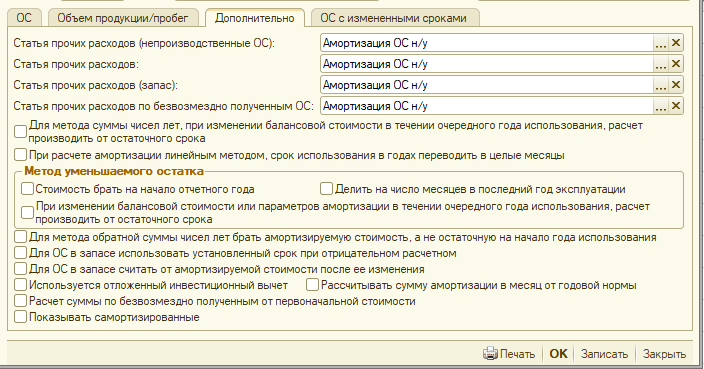The height and width of the screenshot is (369, 704).
Task: Click the Статья прочих расходов: input field
Action: coord(487,64)
